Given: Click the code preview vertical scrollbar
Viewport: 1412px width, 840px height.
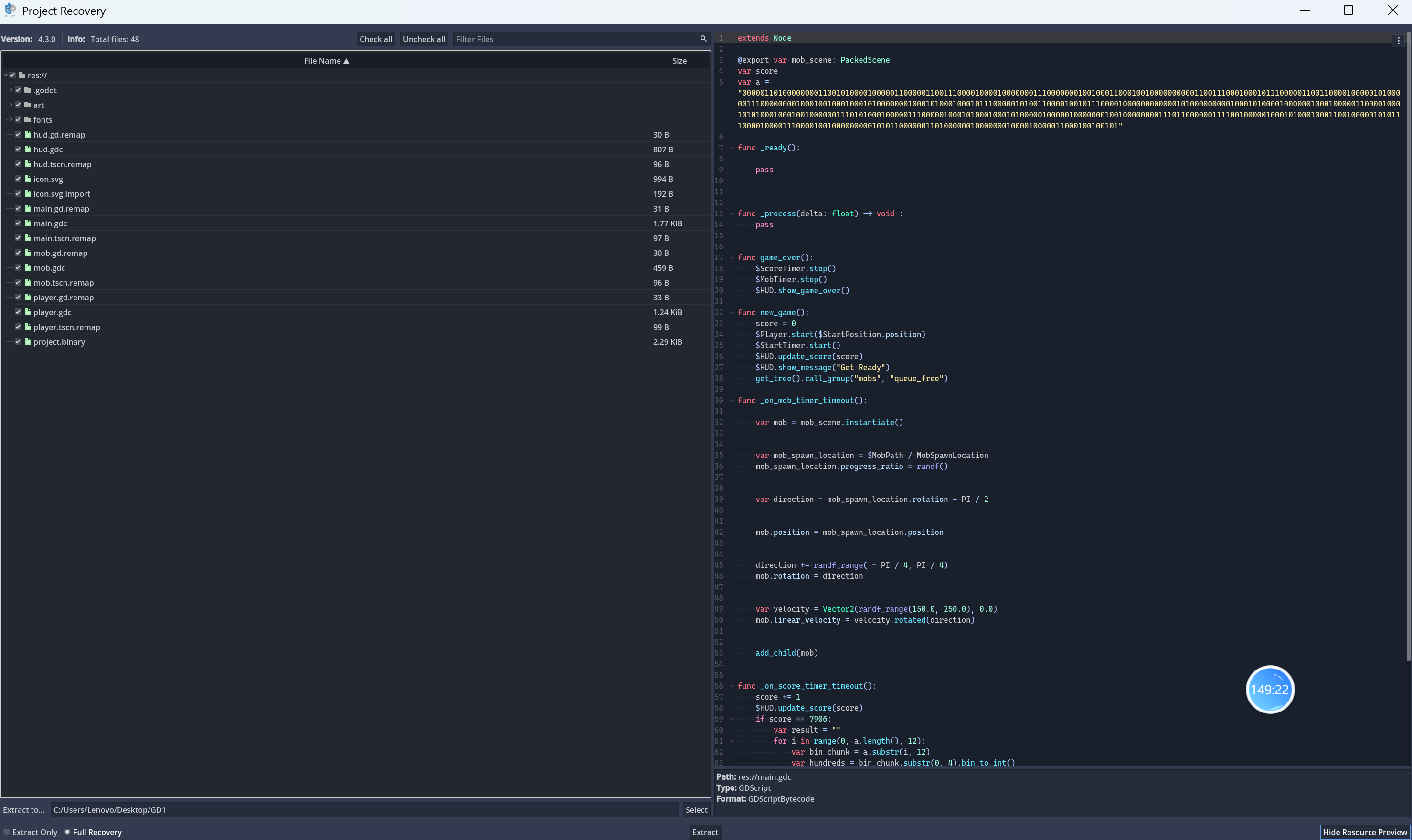Looking at the screenshot, I should click(x=1408, y=340).
